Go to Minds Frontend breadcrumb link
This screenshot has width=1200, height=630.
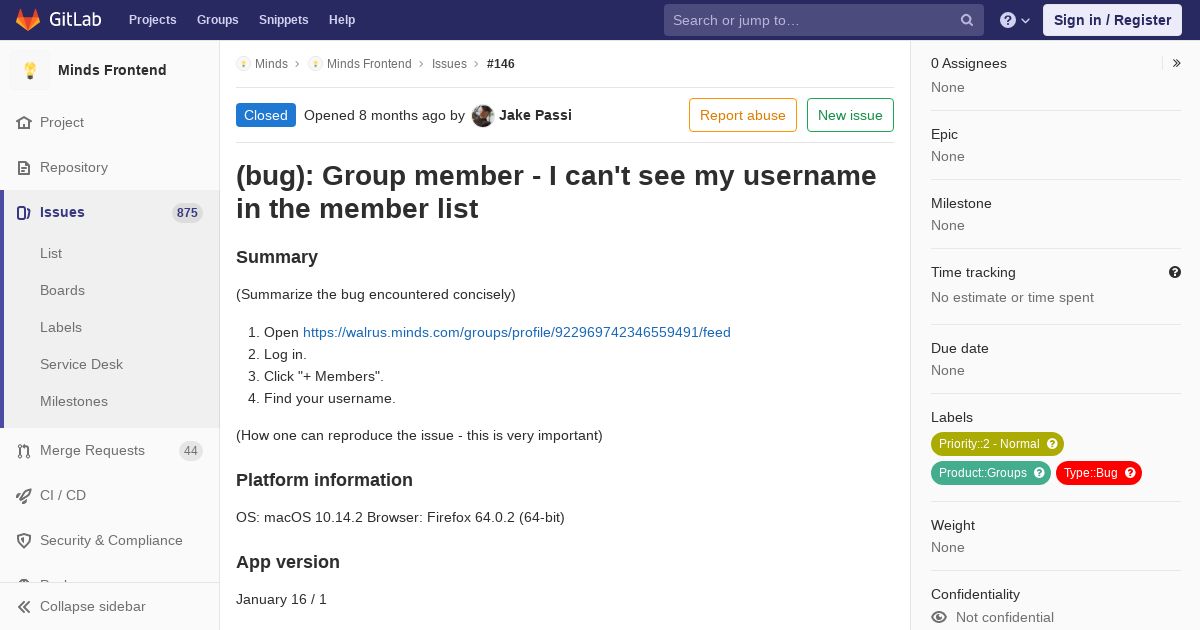coord(369,64)
